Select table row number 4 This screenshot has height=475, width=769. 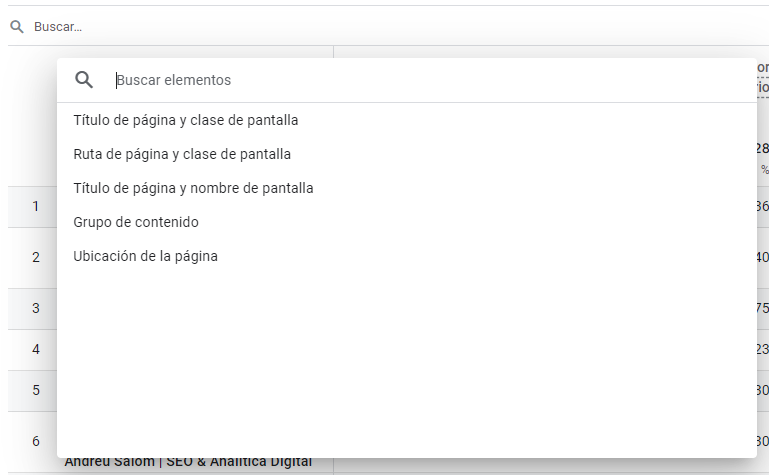tap(36, 350)
